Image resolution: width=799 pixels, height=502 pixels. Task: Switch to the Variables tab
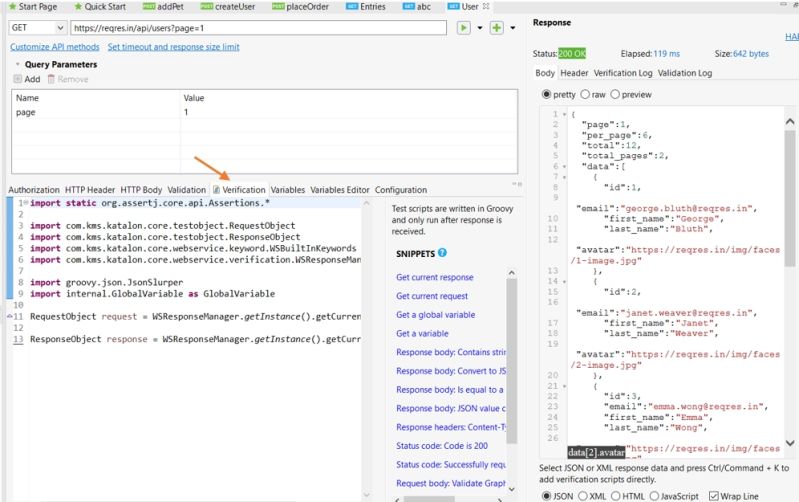click(287, 190)
